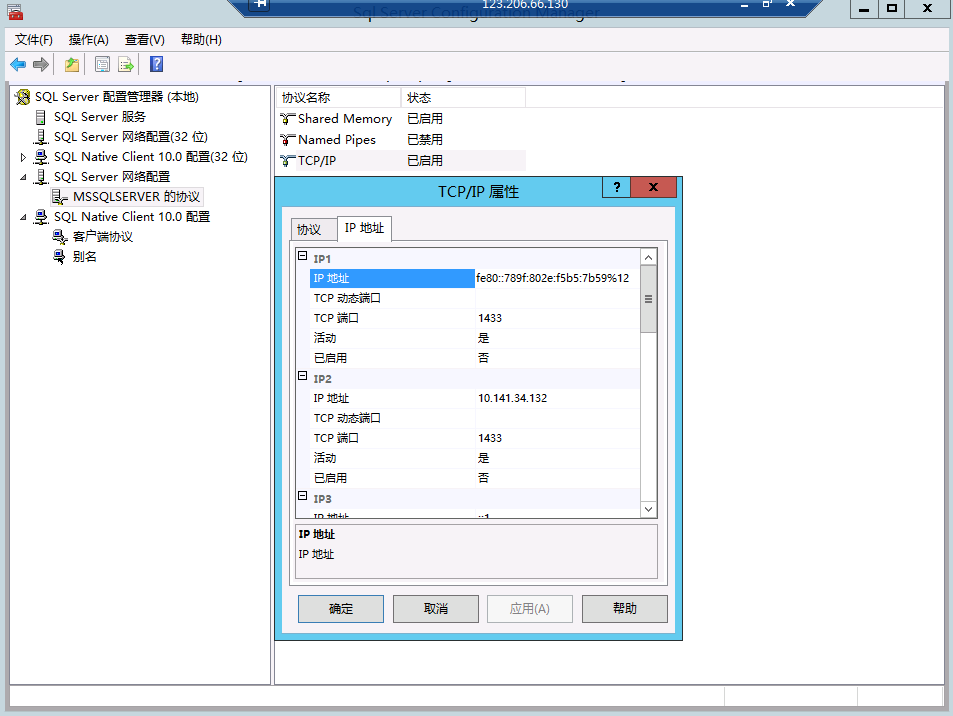Expand SQL Native Client 10.0 配置(32 位) node
953x716 pixels.
tap(22, 157)
